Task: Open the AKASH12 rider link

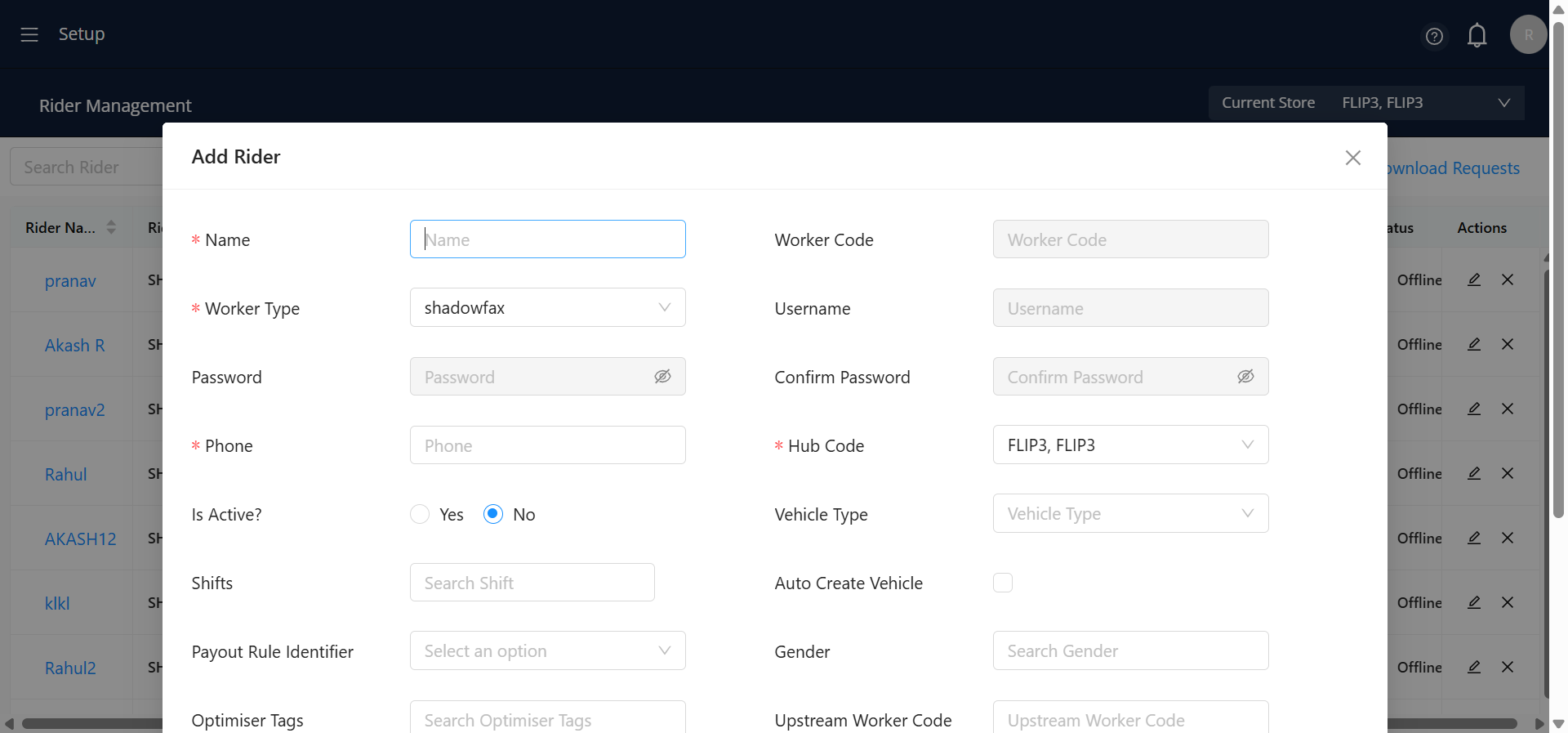Action: click(80, 539)
